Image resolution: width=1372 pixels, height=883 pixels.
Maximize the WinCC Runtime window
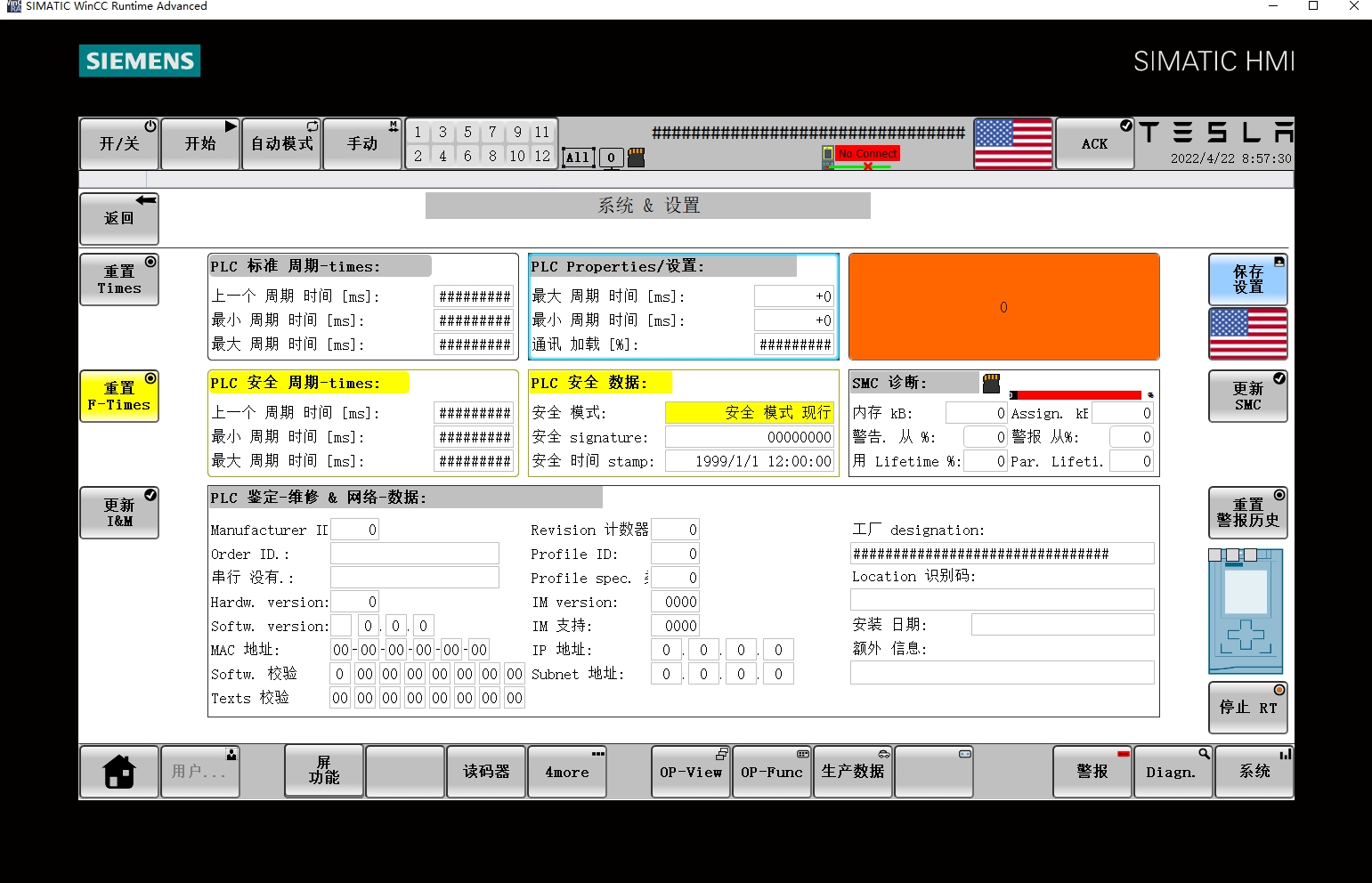[x=1312, y=6]
